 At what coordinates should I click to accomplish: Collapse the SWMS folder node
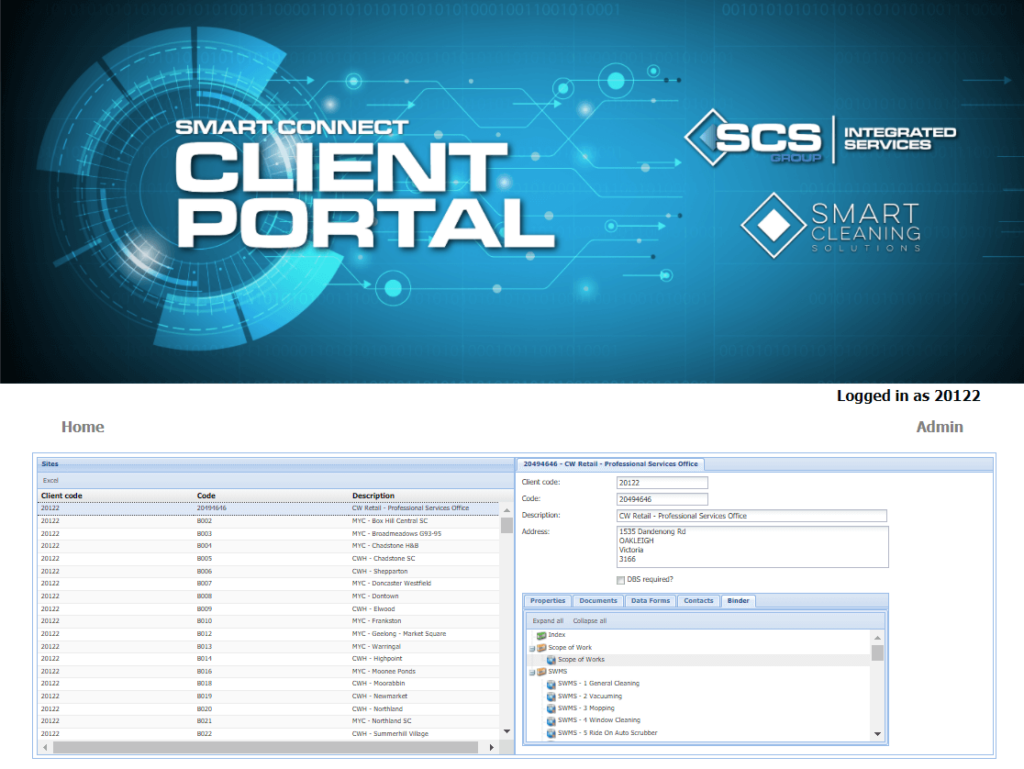point(532,672)
